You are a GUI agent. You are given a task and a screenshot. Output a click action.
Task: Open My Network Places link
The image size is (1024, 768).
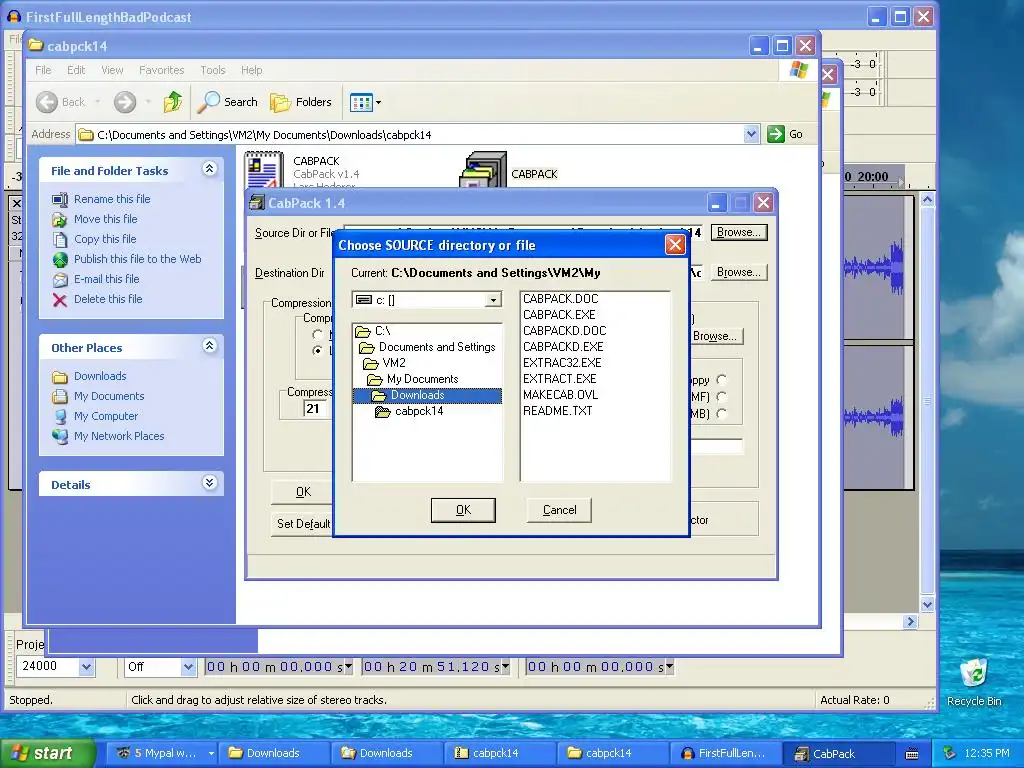pos(119,436)
